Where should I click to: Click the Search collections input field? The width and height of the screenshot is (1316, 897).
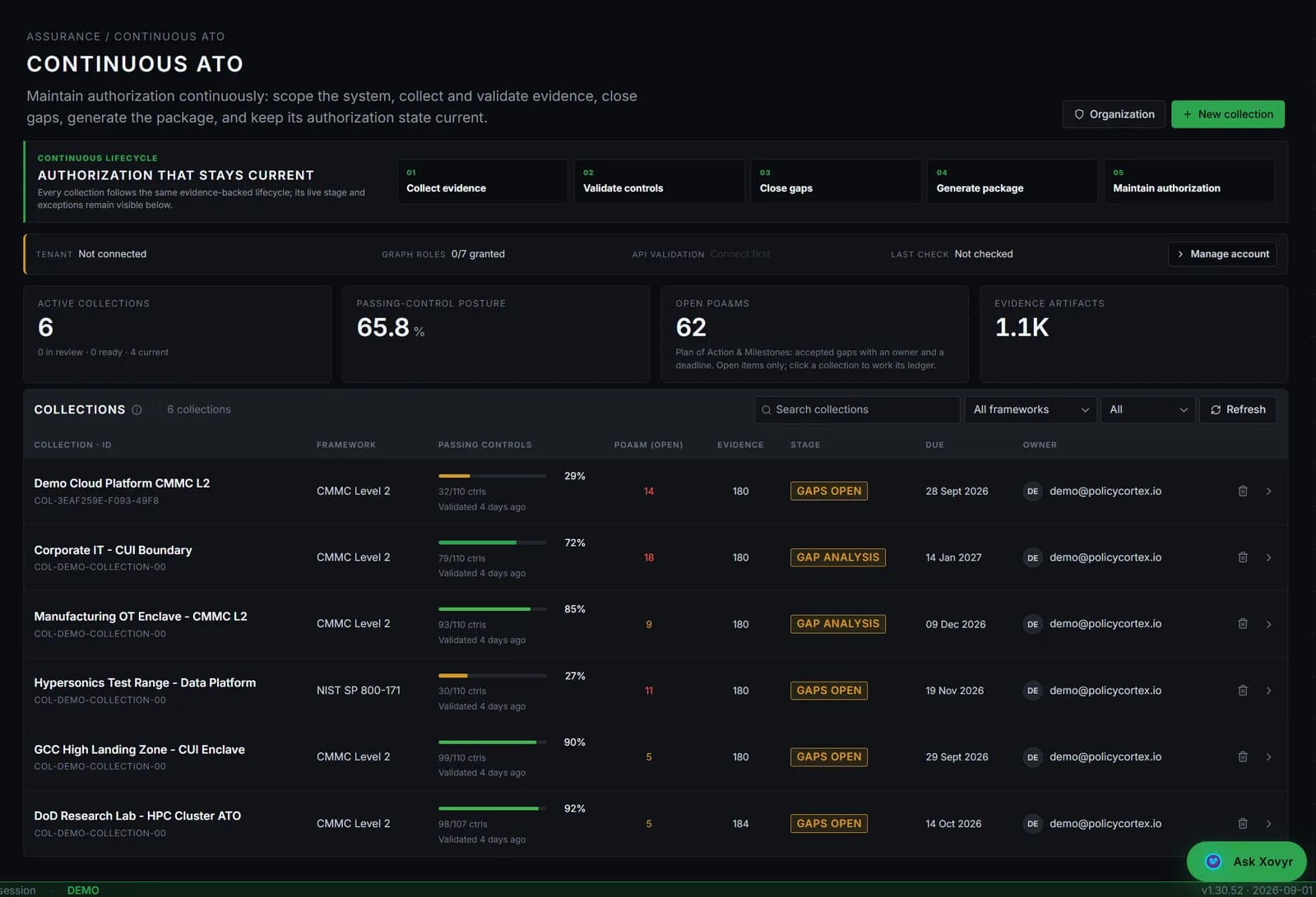(x=857, y=409)
